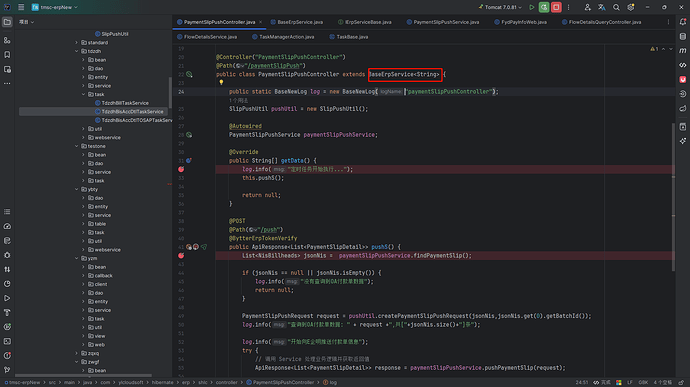Open the Tomcat 7.0.81 run configuration dropdown
The height and width of the screenshot is (387, 690).
pos(500,7)
